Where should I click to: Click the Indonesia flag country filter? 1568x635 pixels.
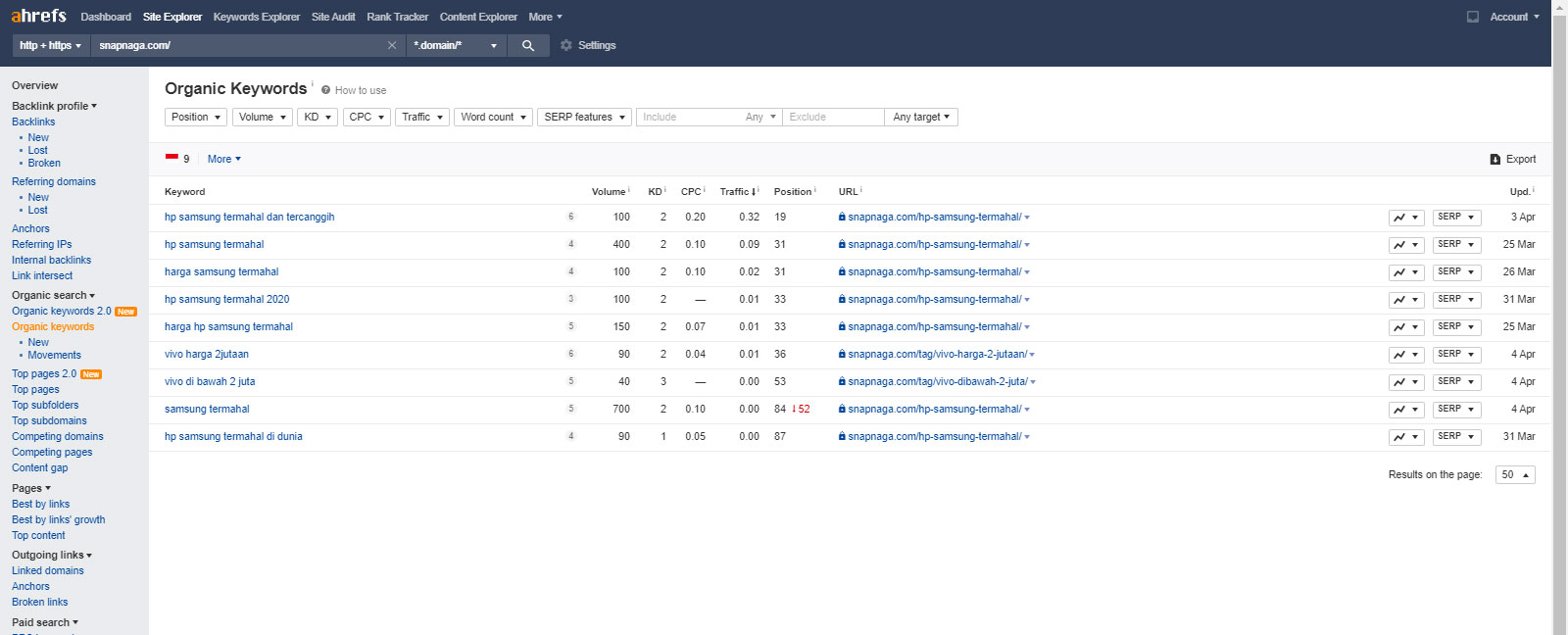coord(171,157)
